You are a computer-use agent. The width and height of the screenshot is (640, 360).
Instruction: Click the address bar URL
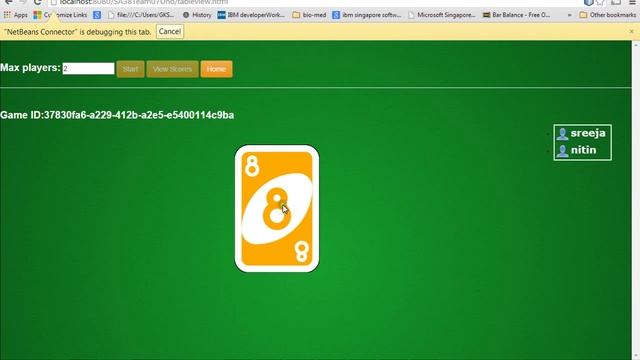click(x=143, y=2)
